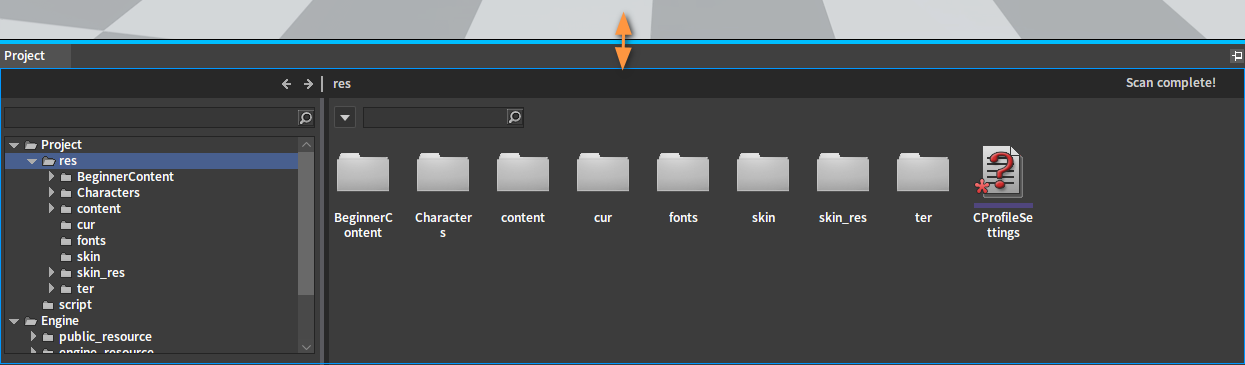Focus the file browser search field
1245x365 pixels.
(435, 117)
